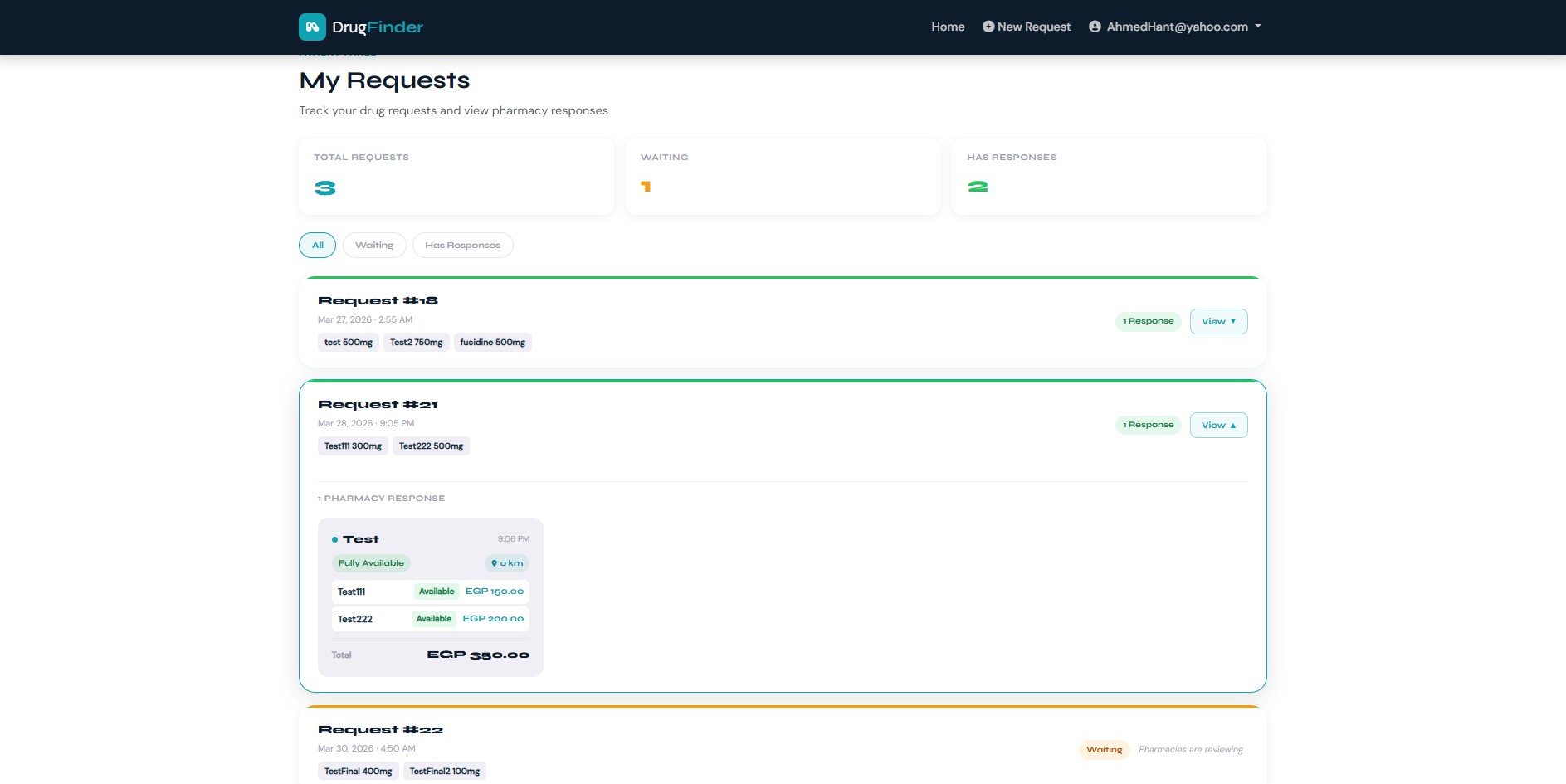The image size is (1566, 784).
Task: Click the Waiting badge on Request #22
Action: click(x=1104, y=750)
